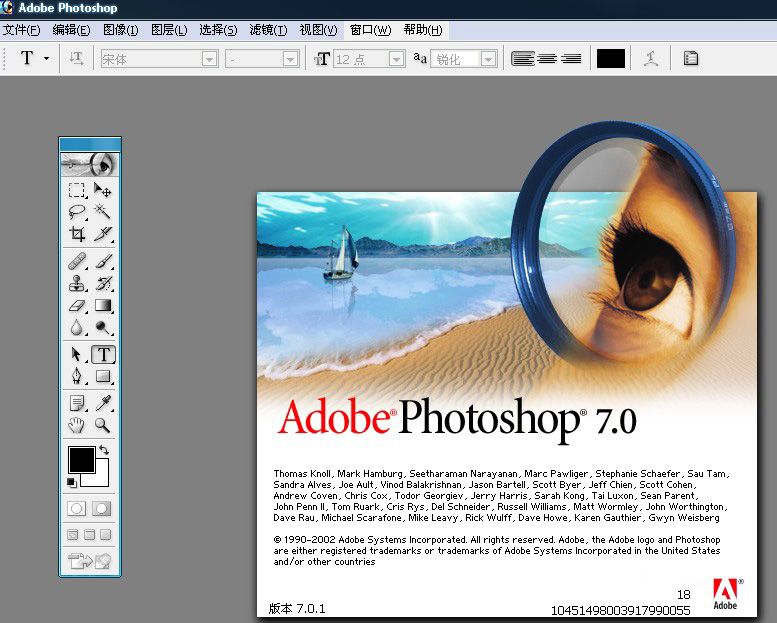Open the anti-aliasing dropdown 锐化
The height and width of the screenshot is (623, 777).
pyautogui.click(x=489, y=59)
